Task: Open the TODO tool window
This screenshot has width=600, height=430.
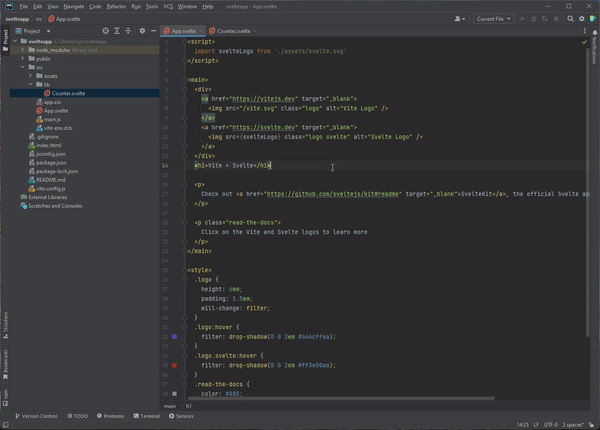Action: (x=77, y=416)
